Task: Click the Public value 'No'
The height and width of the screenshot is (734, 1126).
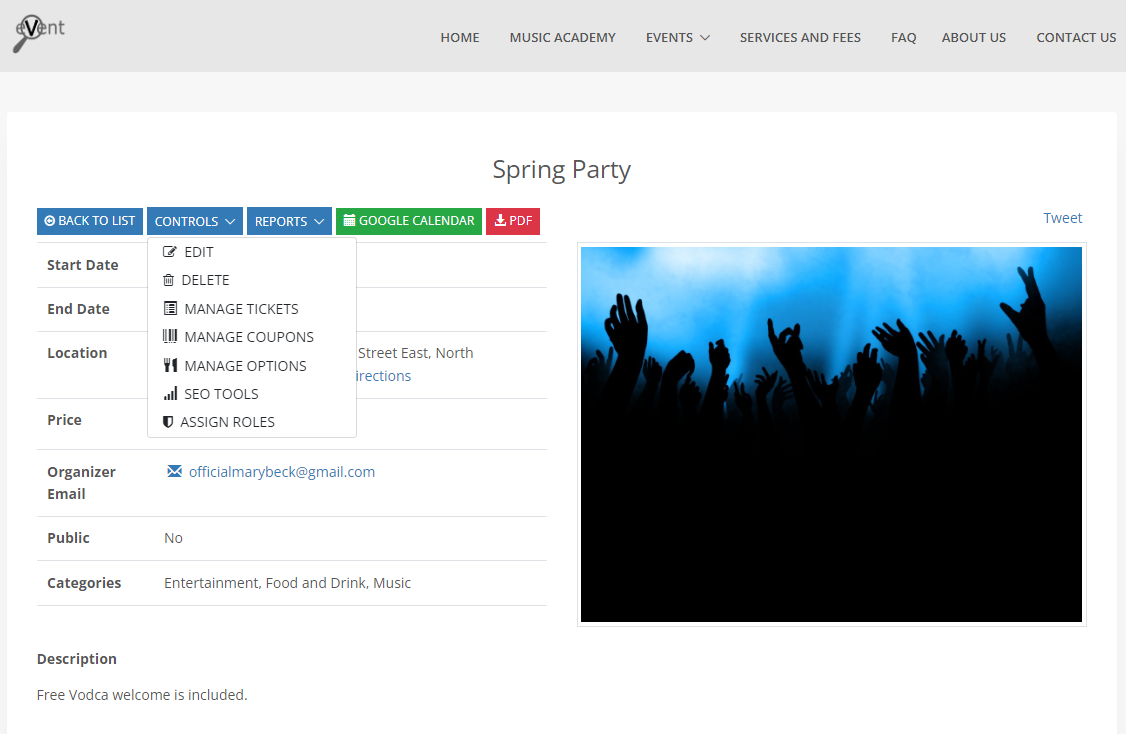Action: (173, 538)
